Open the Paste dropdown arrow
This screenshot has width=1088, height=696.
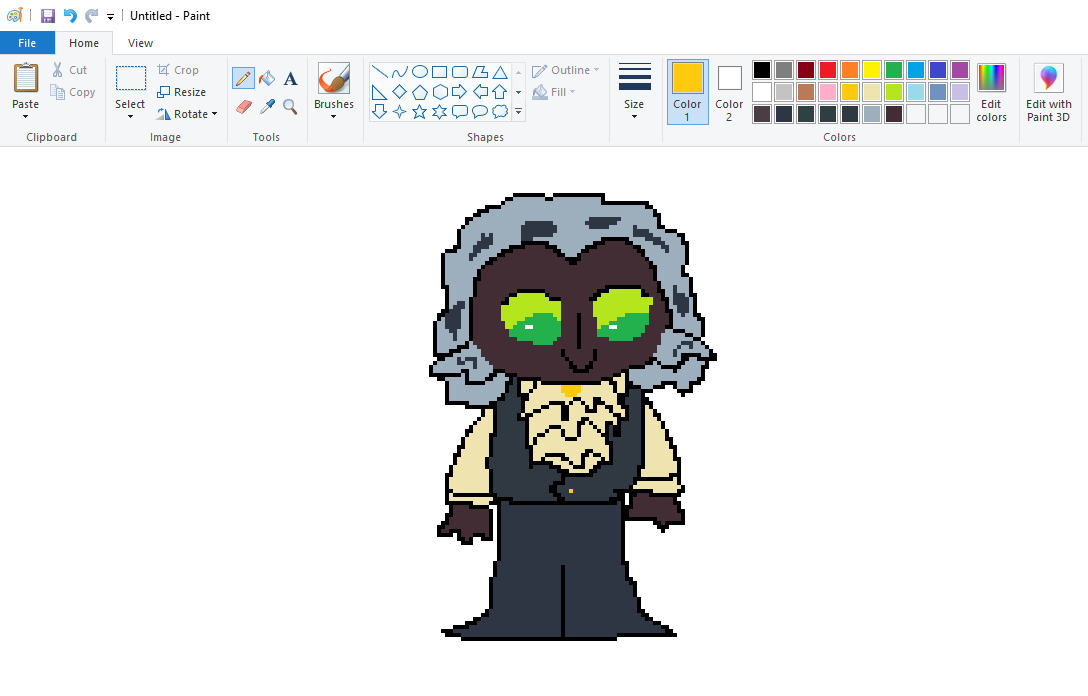26,116
